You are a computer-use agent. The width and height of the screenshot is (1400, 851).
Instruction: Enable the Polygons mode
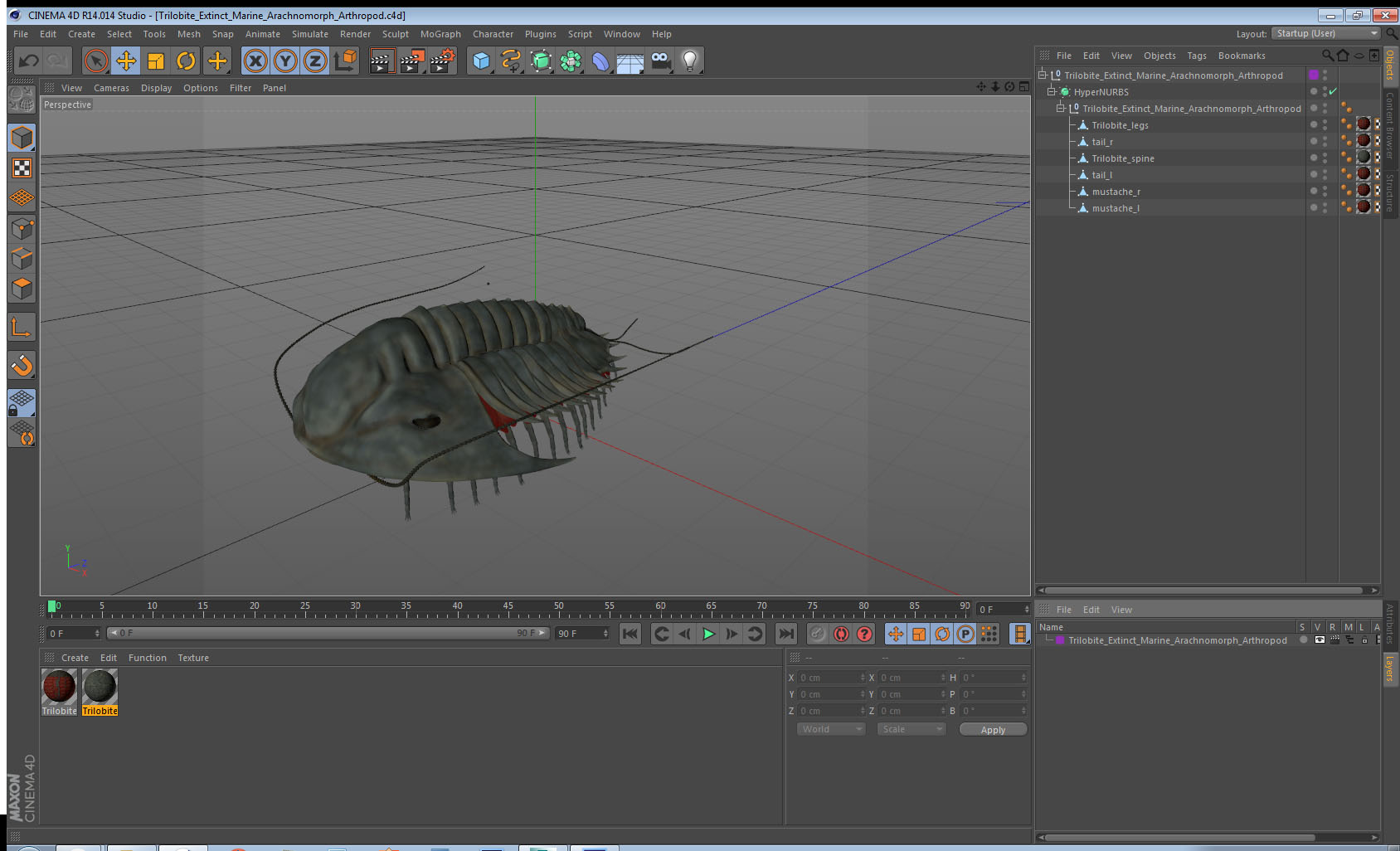pyautogui.click(x=22, y=288)
